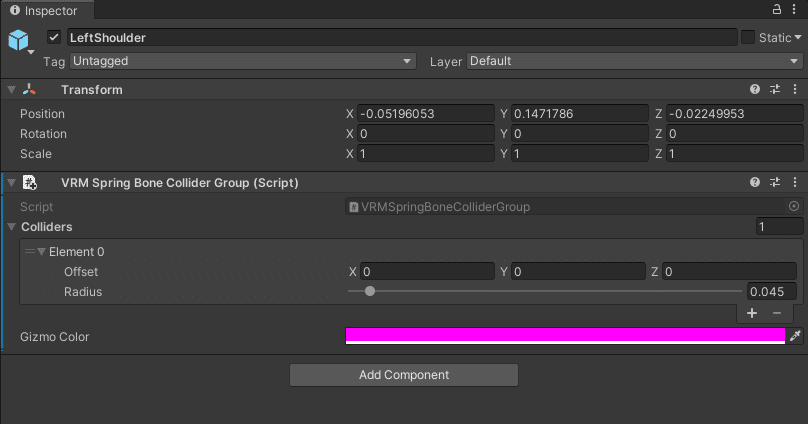The height and width of the screenshot is (424, 808).
Task: Enable the Static checkbox
Action: click(x=748, y=37)
